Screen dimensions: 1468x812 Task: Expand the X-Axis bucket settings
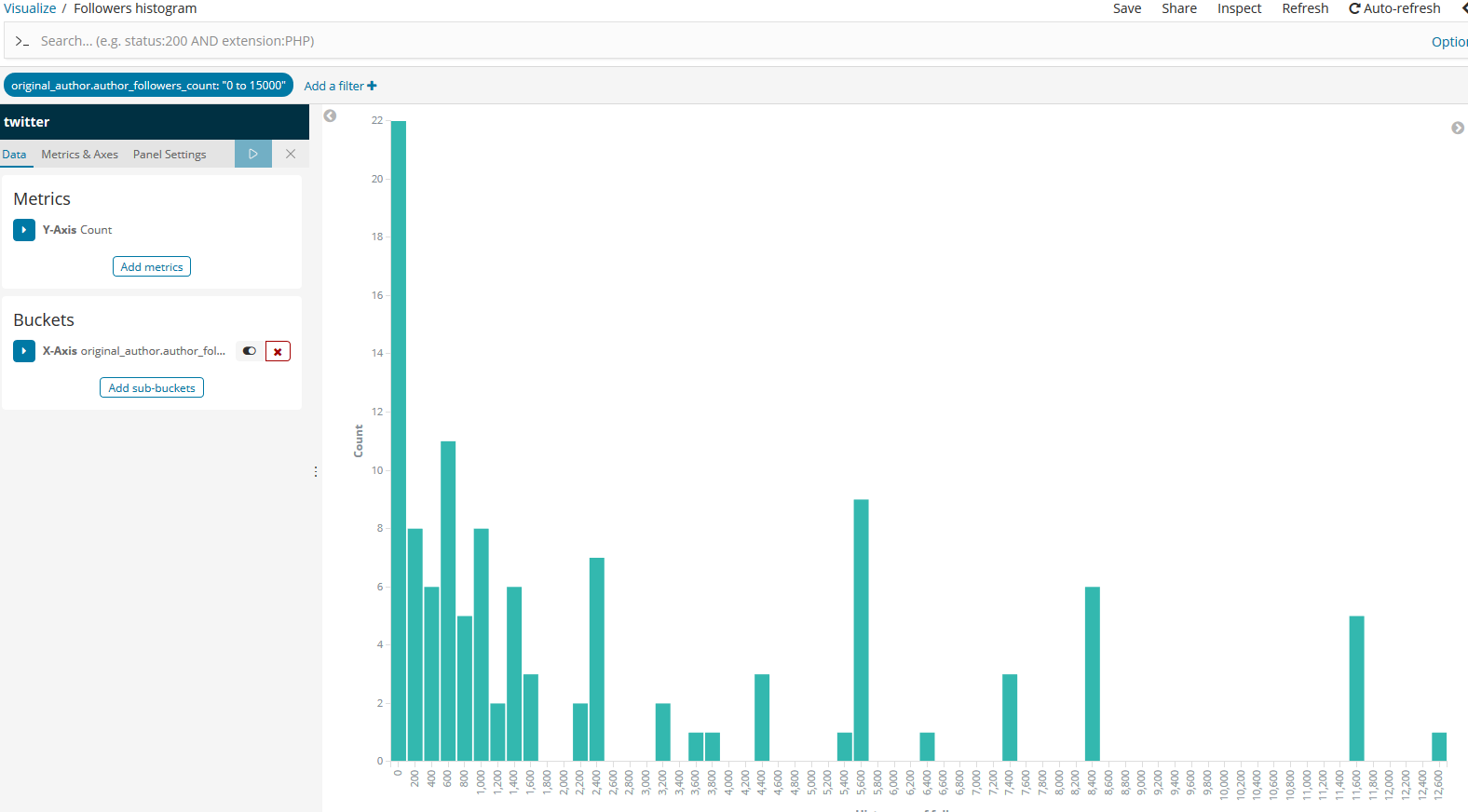tap(24, 351)
